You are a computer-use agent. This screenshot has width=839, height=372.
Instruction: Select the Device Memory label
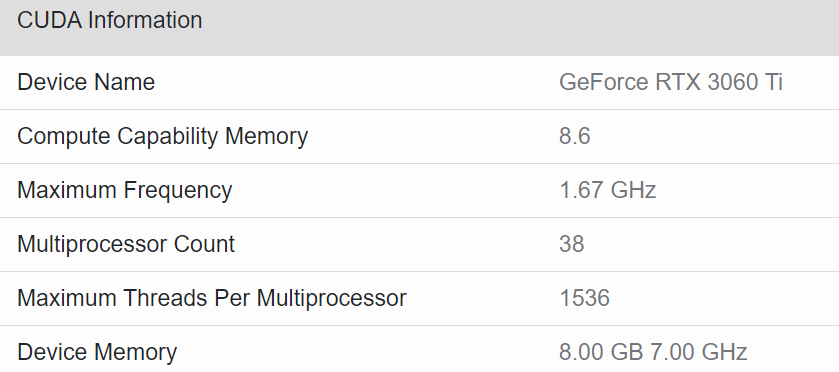coord(97,353)
